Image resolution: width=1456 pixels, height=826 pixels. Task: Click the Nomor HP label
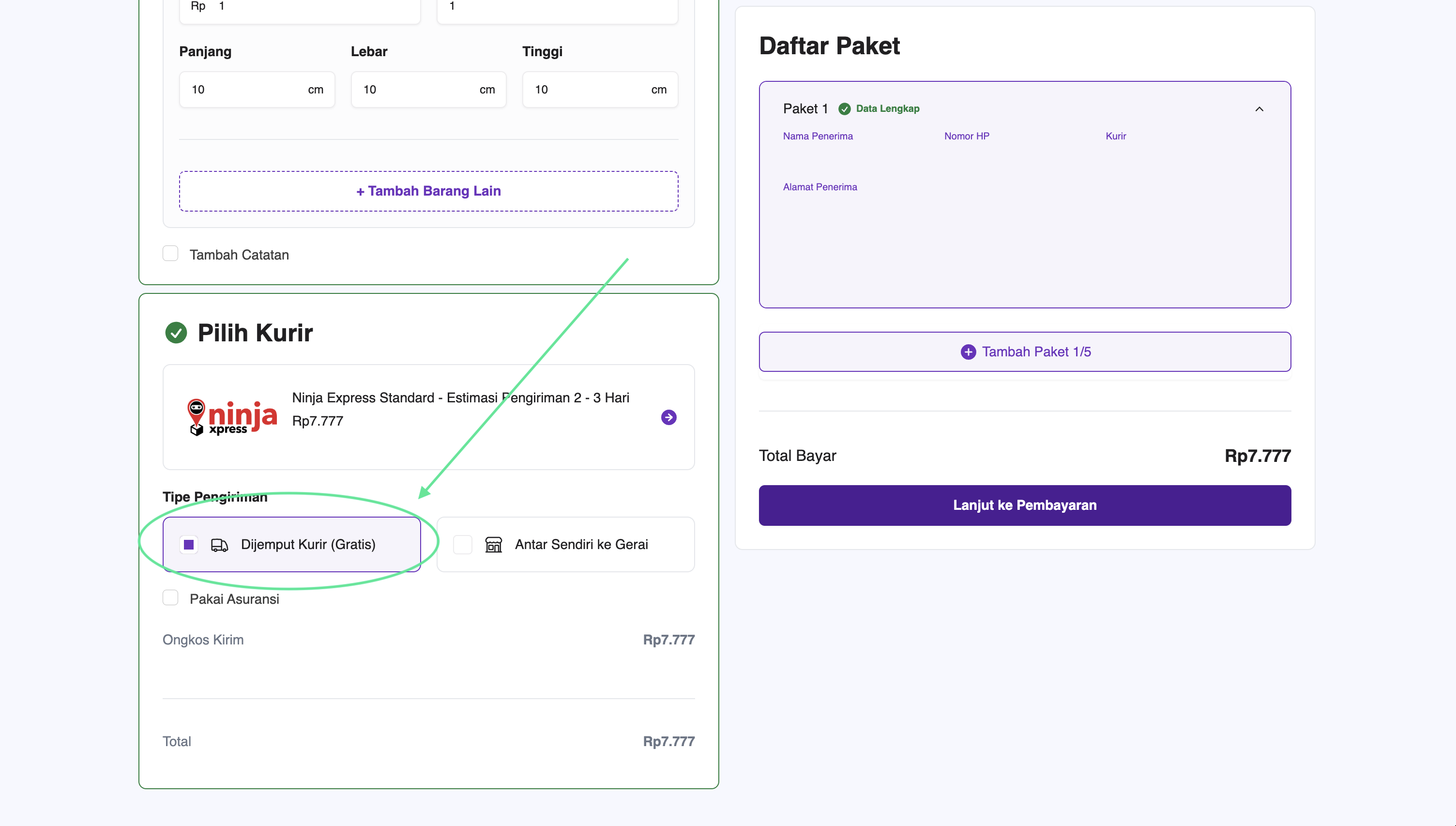click(967, 136)
